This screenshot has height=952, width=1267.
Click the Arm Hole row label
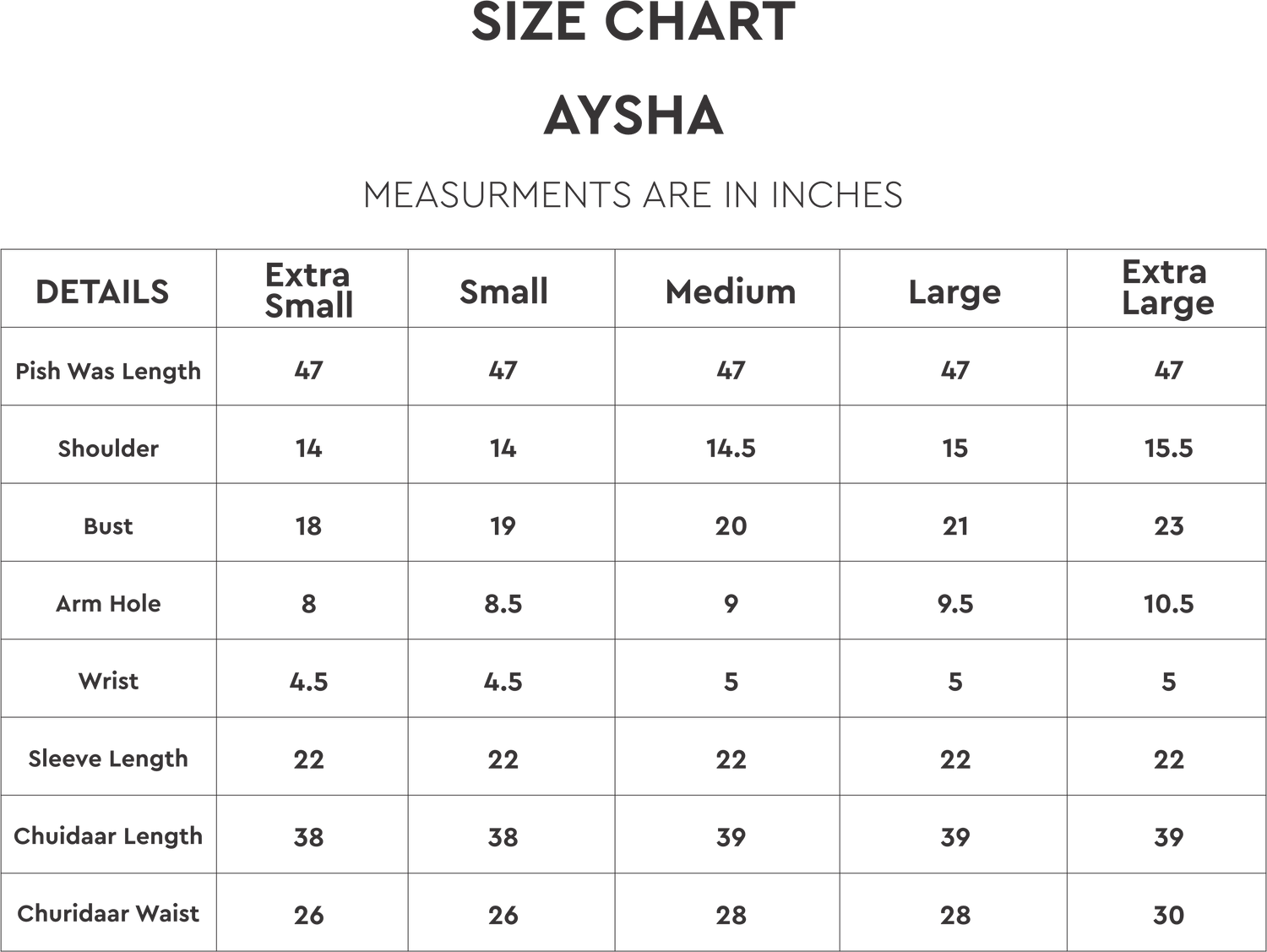click(108, 603)
